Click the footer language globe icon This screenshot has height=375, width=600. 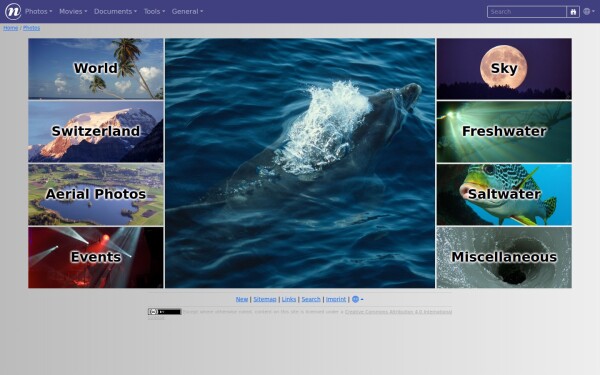[x=357, y=299]
